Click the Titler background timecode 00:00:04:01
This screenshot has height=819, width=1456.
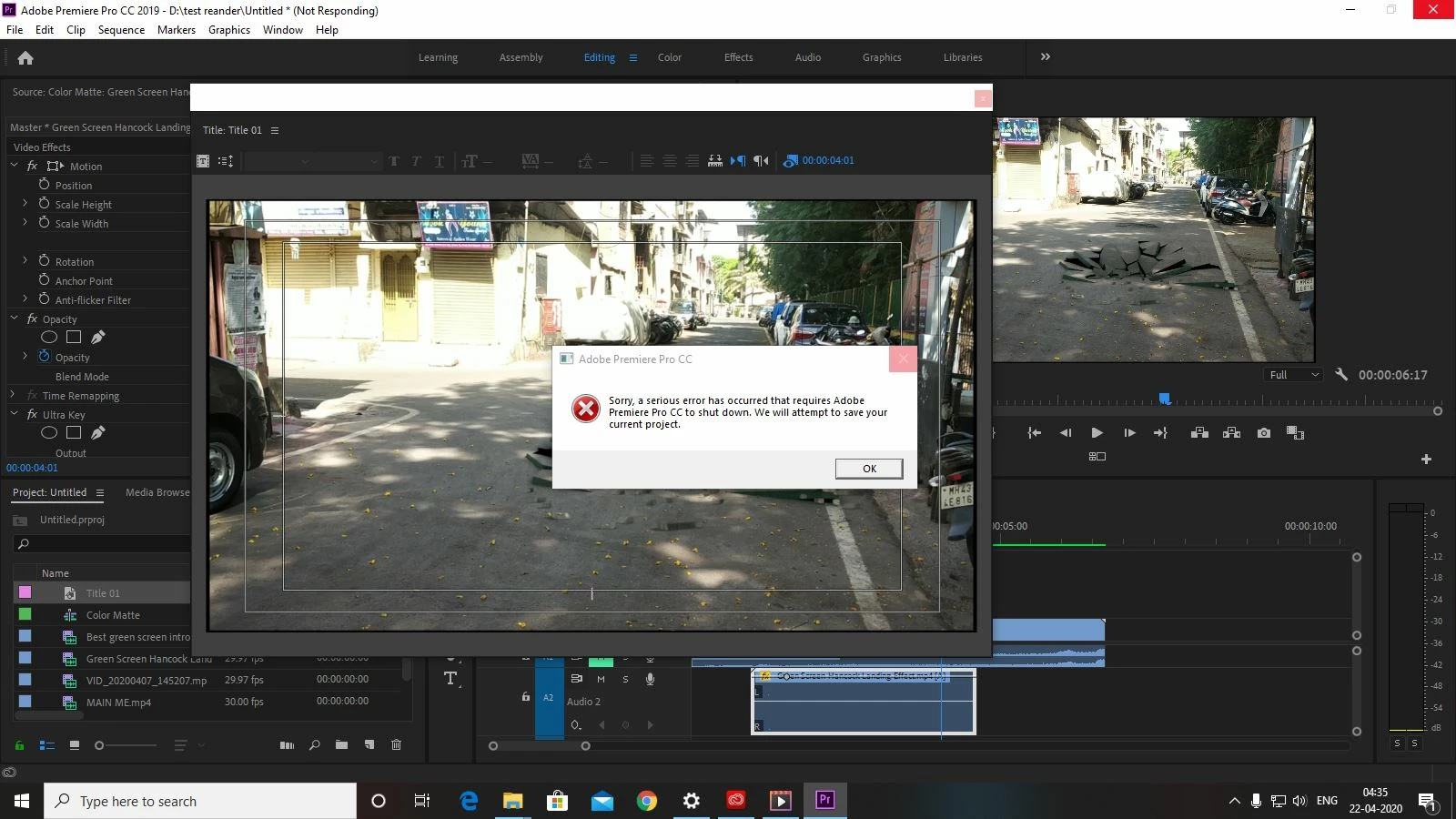click(x=828, y=160)
